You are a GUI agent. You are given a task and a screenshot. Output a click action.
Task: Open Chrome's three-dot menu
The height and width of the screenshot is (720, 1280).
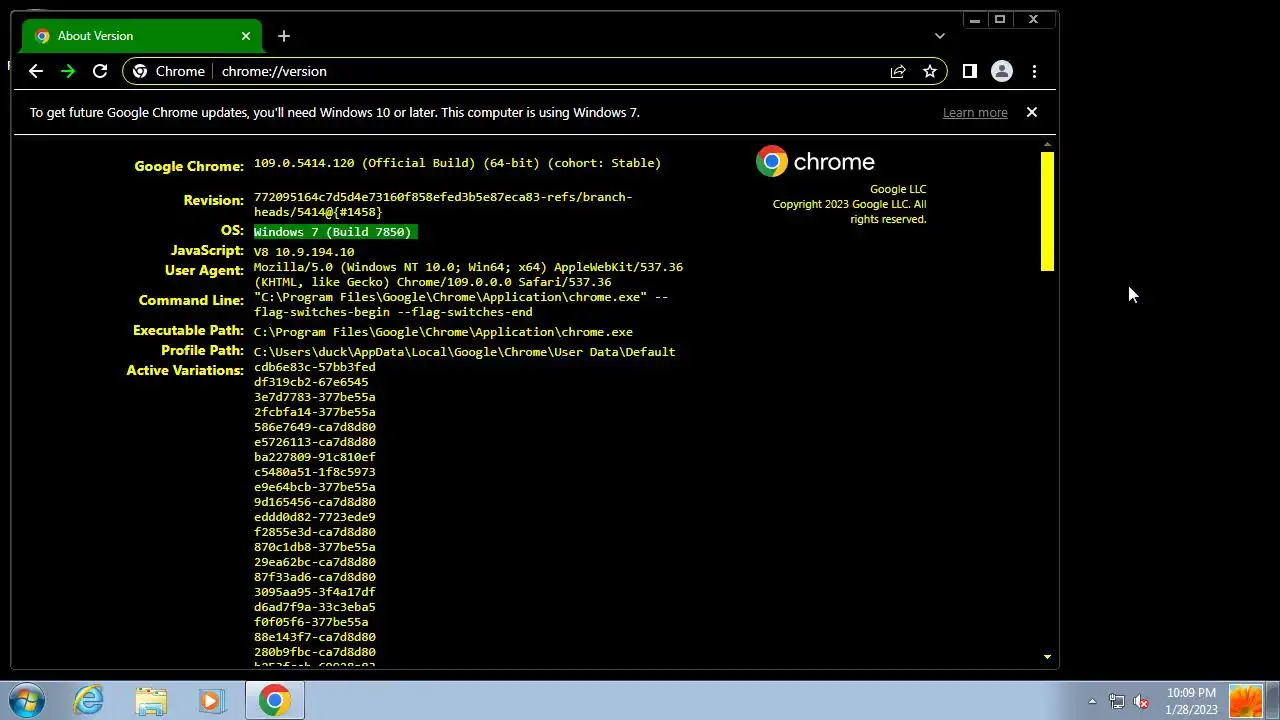[1034, 71]
